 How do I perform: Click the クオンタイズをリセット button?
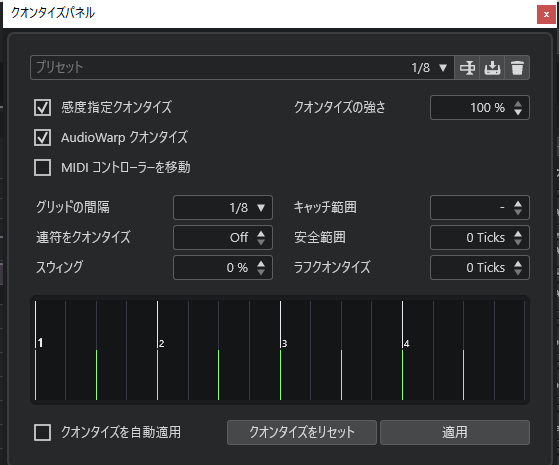[302, 432]
